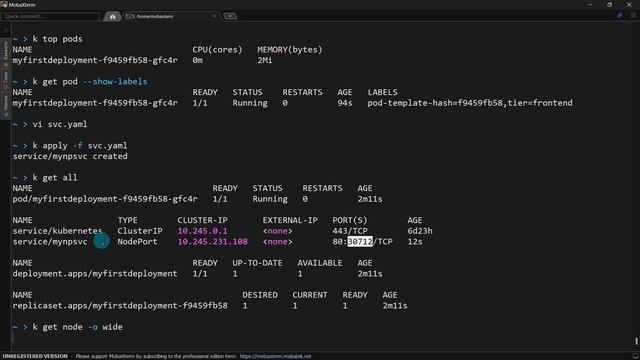Image resolution: width=640 pixels, height=360 pixels.
Task: Click the '2Mi' memory value
Action: click(264, 60)
